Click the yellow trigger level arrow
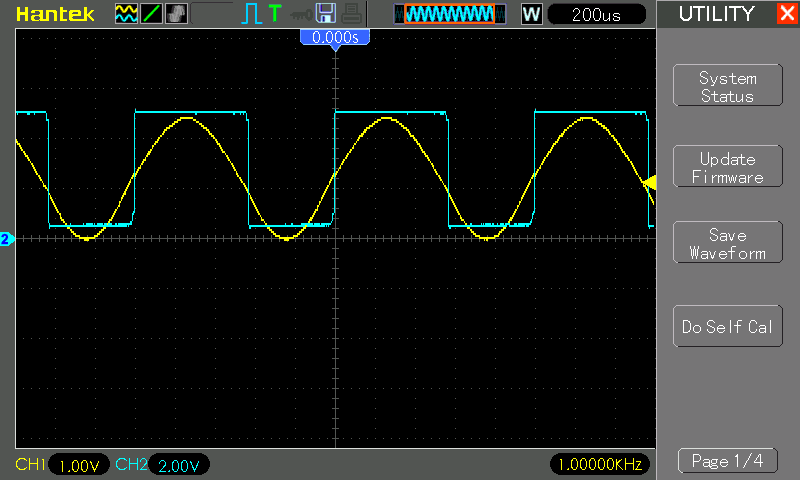Screen dimensions: 800x480 [649, 183]
